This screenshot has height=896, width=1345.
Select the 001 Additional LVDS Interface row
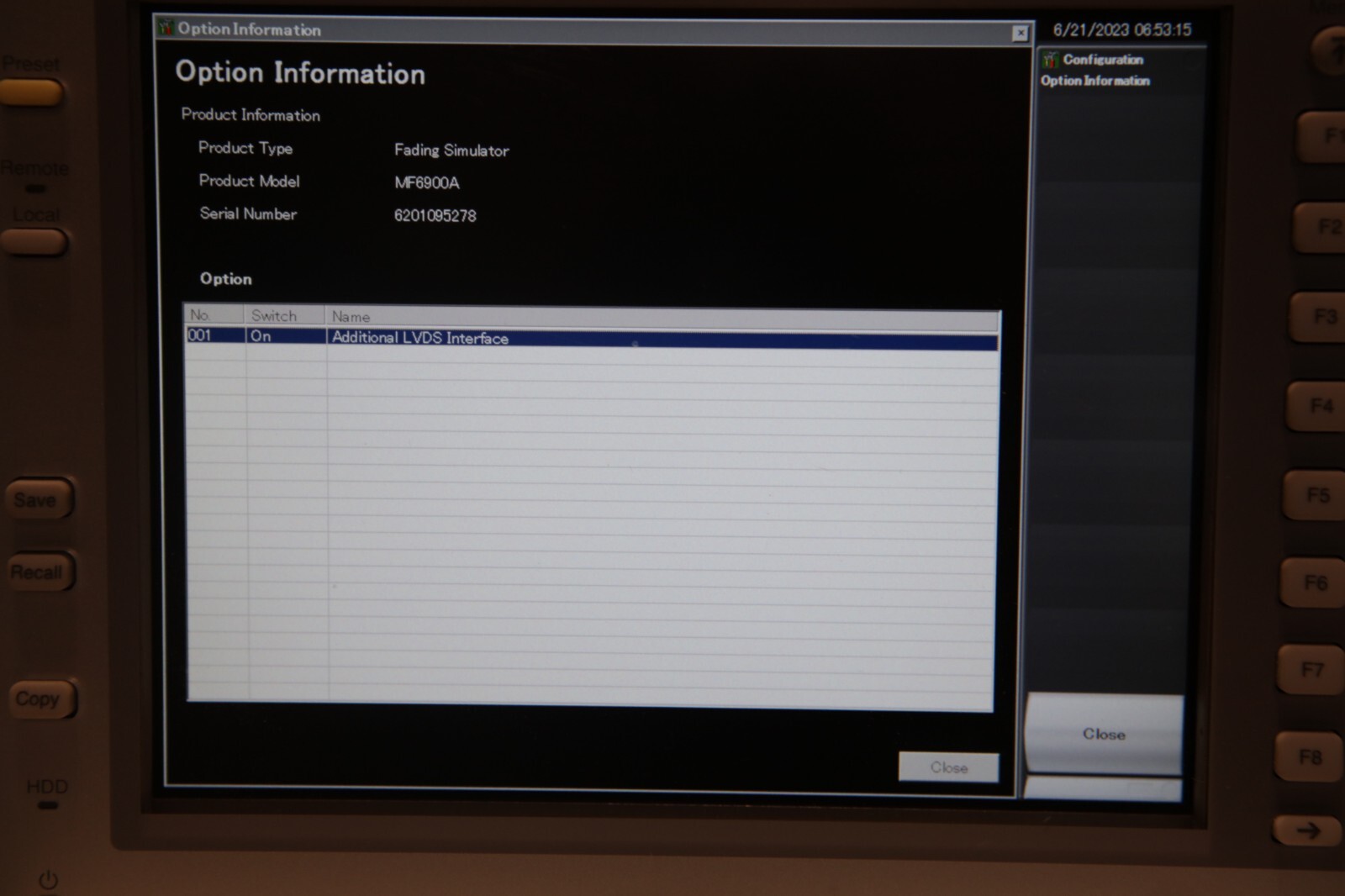[591, 337]
